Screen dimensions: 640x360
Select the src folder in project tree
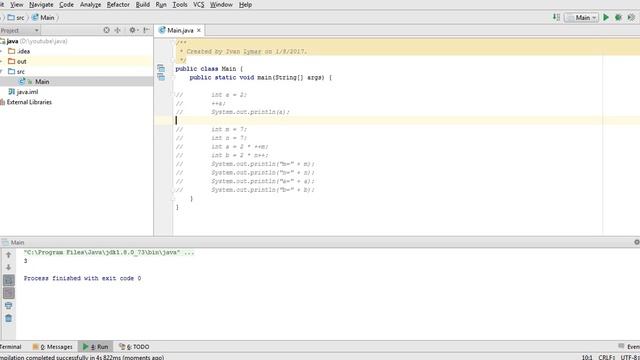(x=77, y=72)
